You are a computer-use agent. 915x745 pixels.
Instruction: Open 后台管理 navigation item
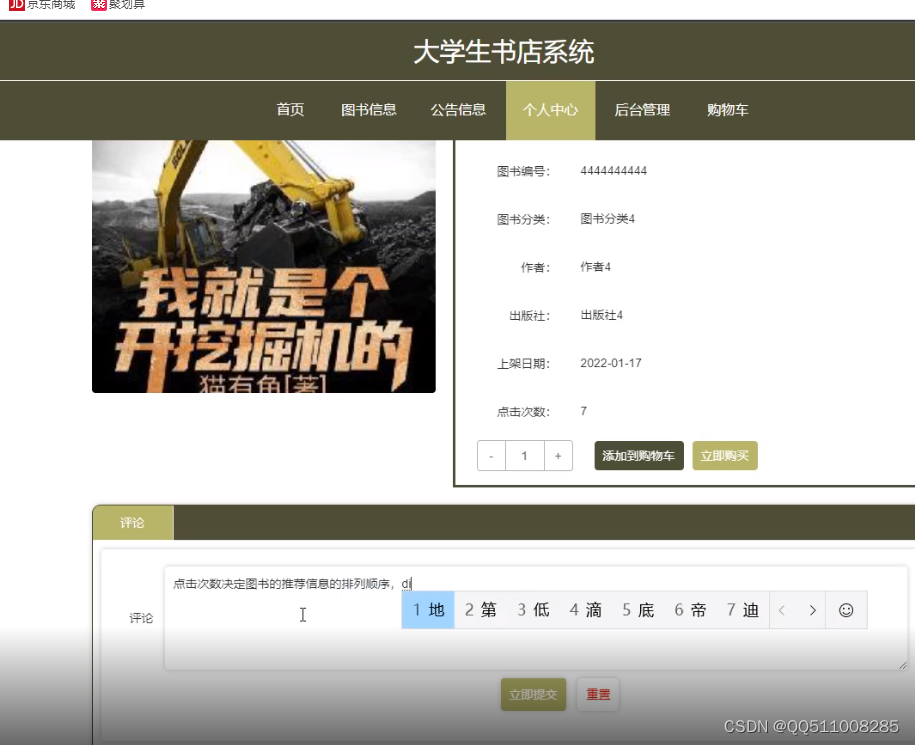point(642,110)
